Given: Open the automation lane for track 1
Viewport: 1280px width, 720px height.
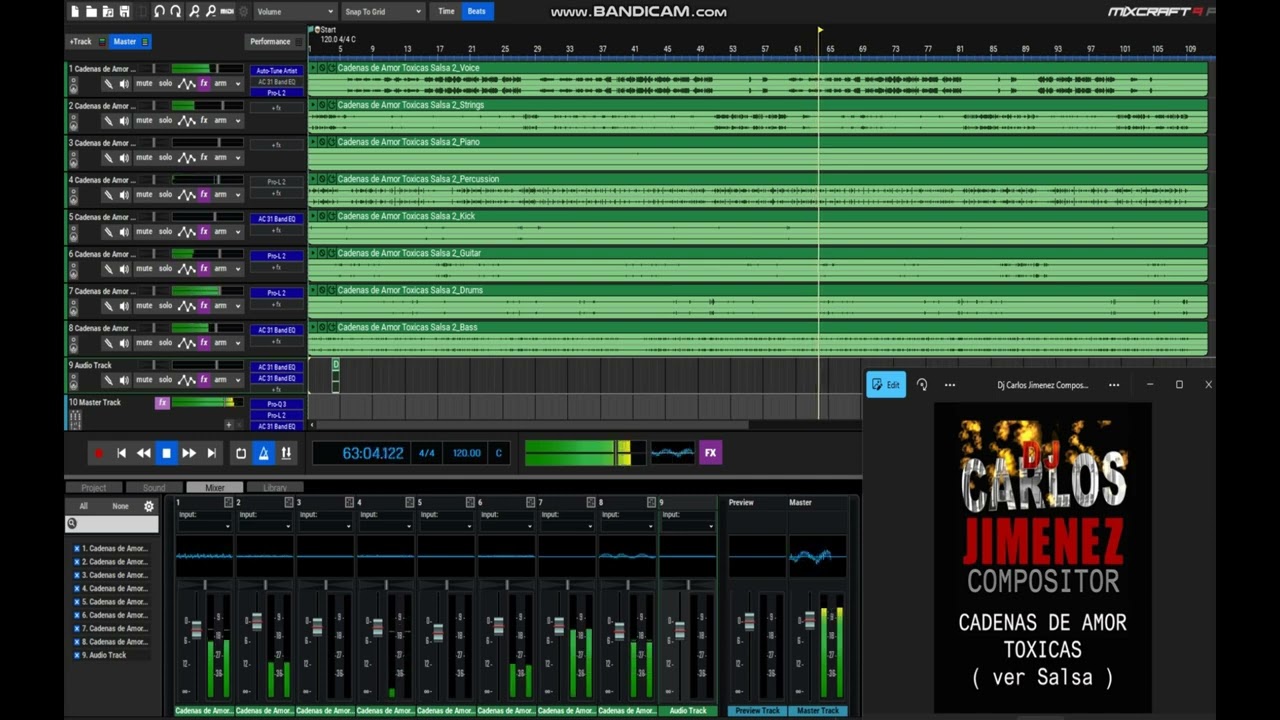Looking at the screenshot, I should [x=186, y=84].
